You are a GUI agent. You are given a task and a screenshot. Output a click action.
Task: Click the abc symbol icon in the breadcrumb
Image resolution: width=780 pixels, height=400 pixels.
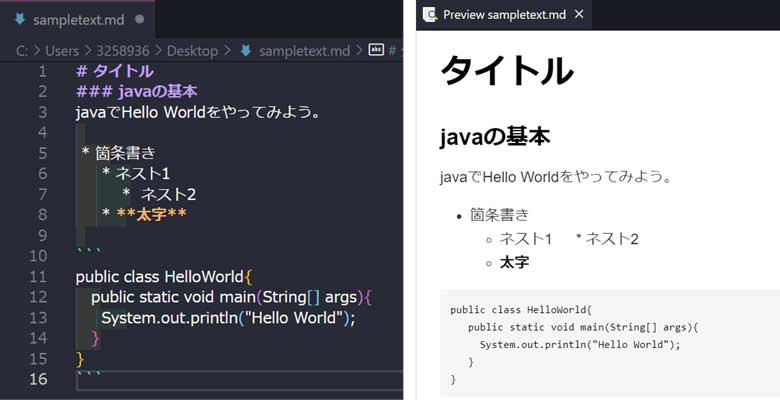click(376, 50)
